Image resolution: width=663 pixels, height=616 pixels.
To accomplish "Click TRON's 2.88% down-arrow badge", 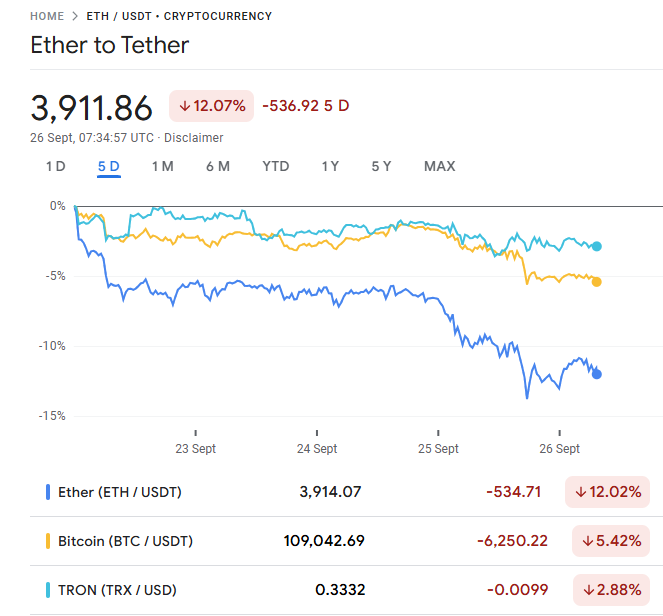I will [611, 590].
